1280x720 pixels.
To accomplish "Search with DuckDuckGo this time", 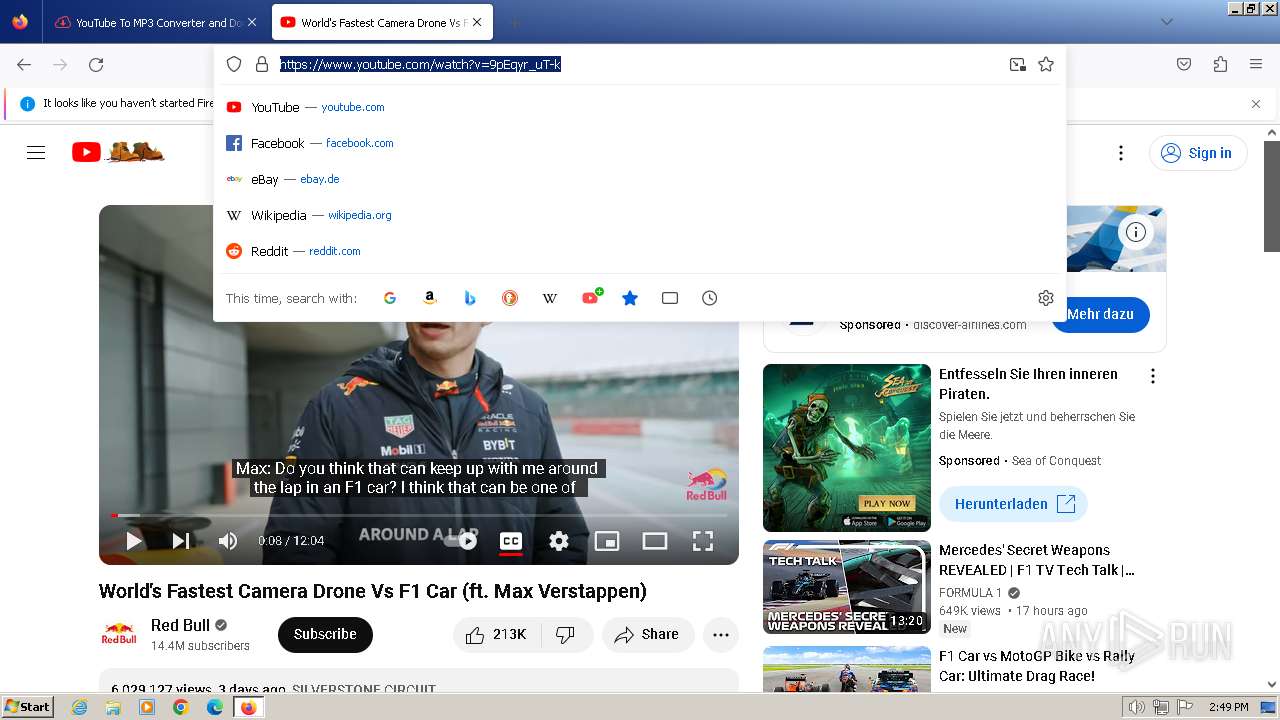I will pos(510,298).
